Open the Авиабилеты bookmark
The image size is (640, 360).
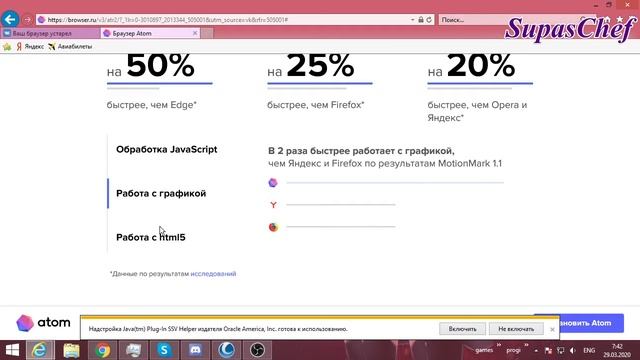pos(70,47)
